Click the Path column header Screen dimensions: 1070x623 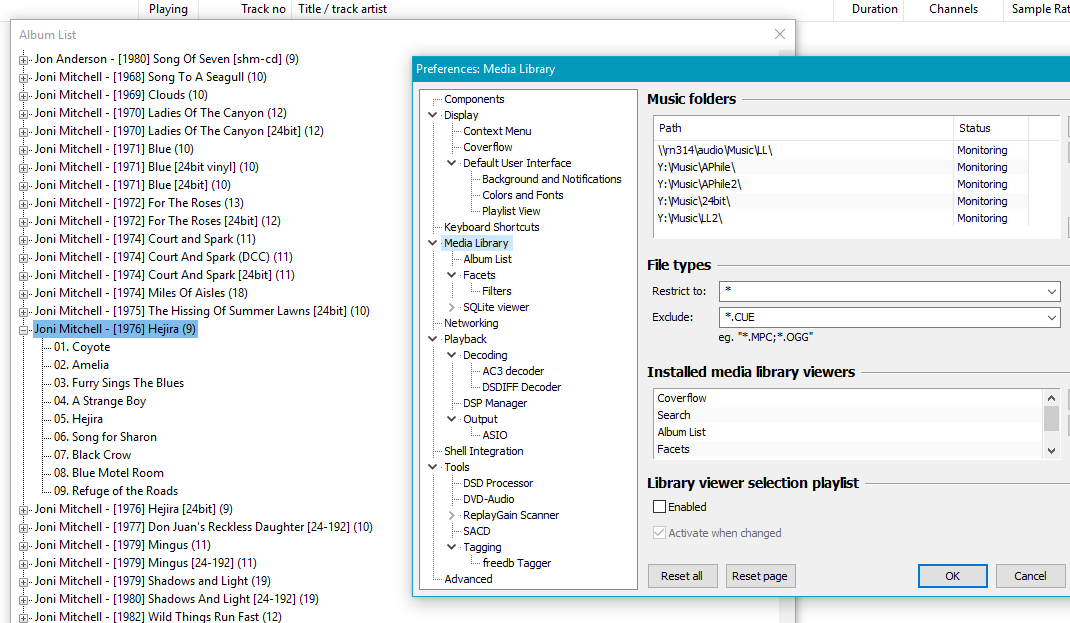tap(803, 128)
